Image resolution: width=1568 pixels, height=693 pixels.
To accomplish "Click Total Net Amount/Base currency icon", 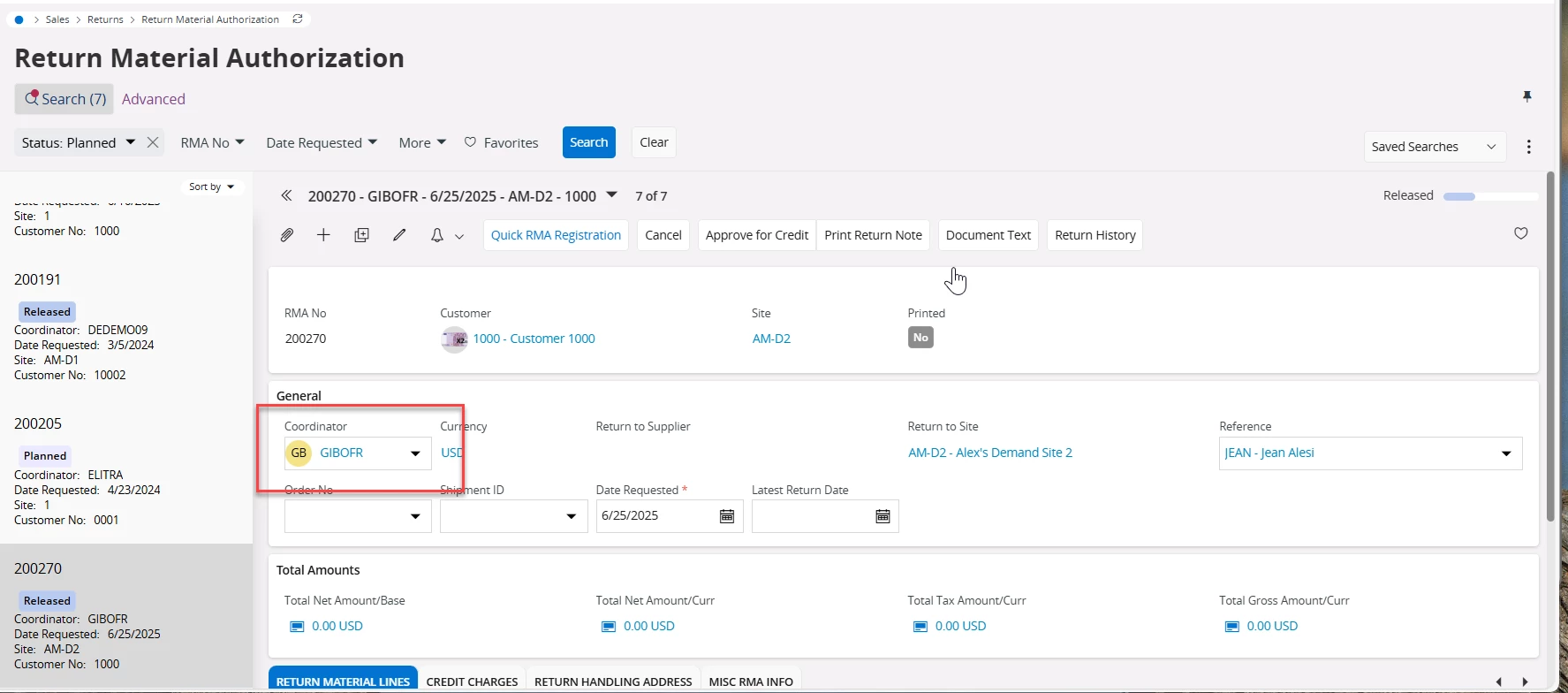I will click(297, 626).
